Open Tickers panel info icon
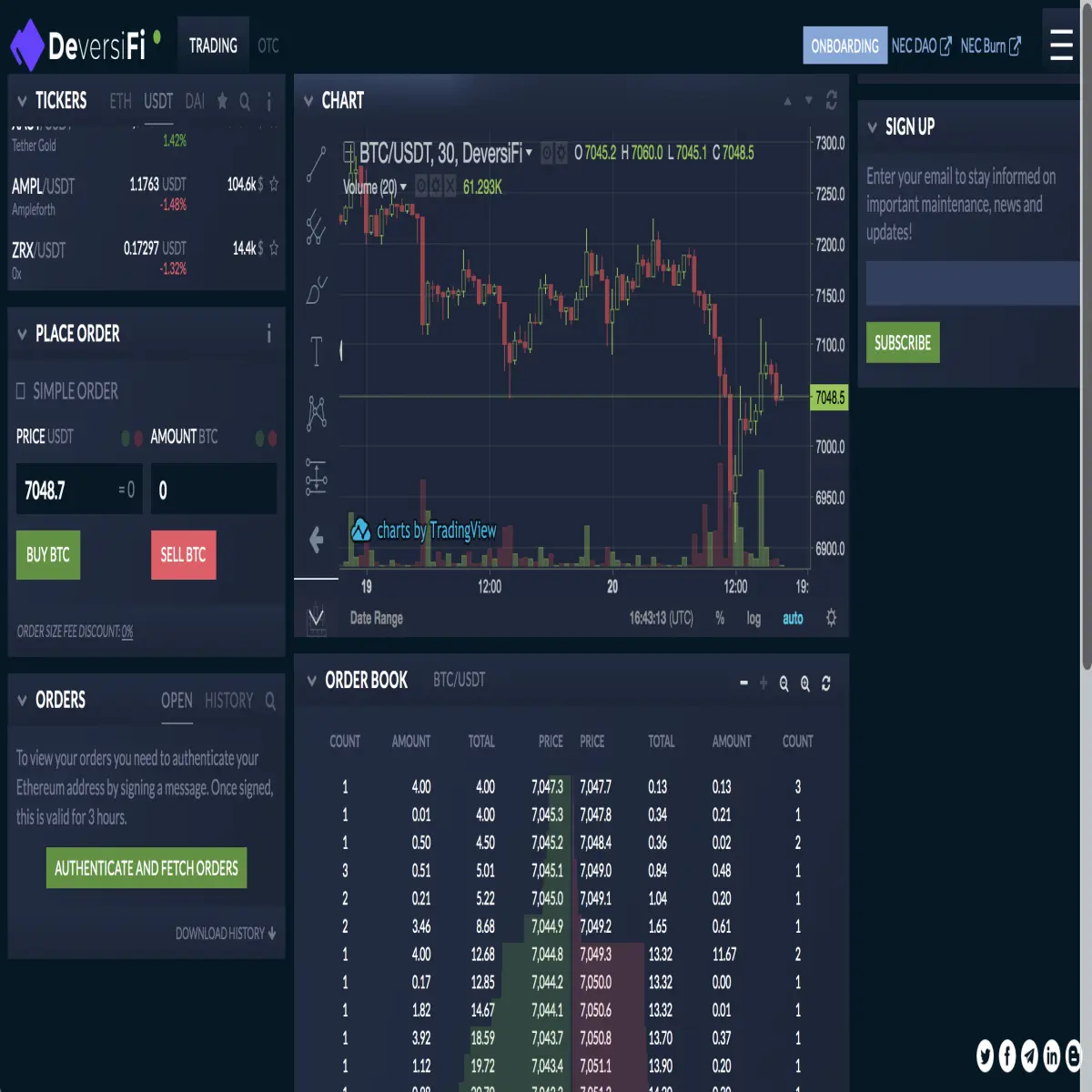1092x1092 pixels. (x=268, y=101)
